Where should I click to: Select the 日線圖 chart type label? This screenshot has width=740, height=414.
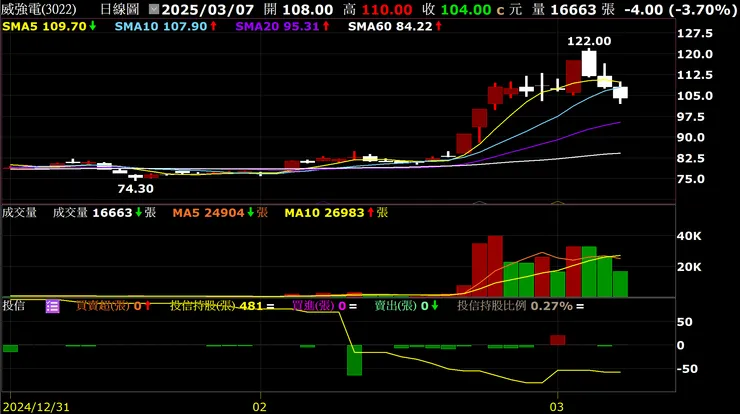click(120, 9)
